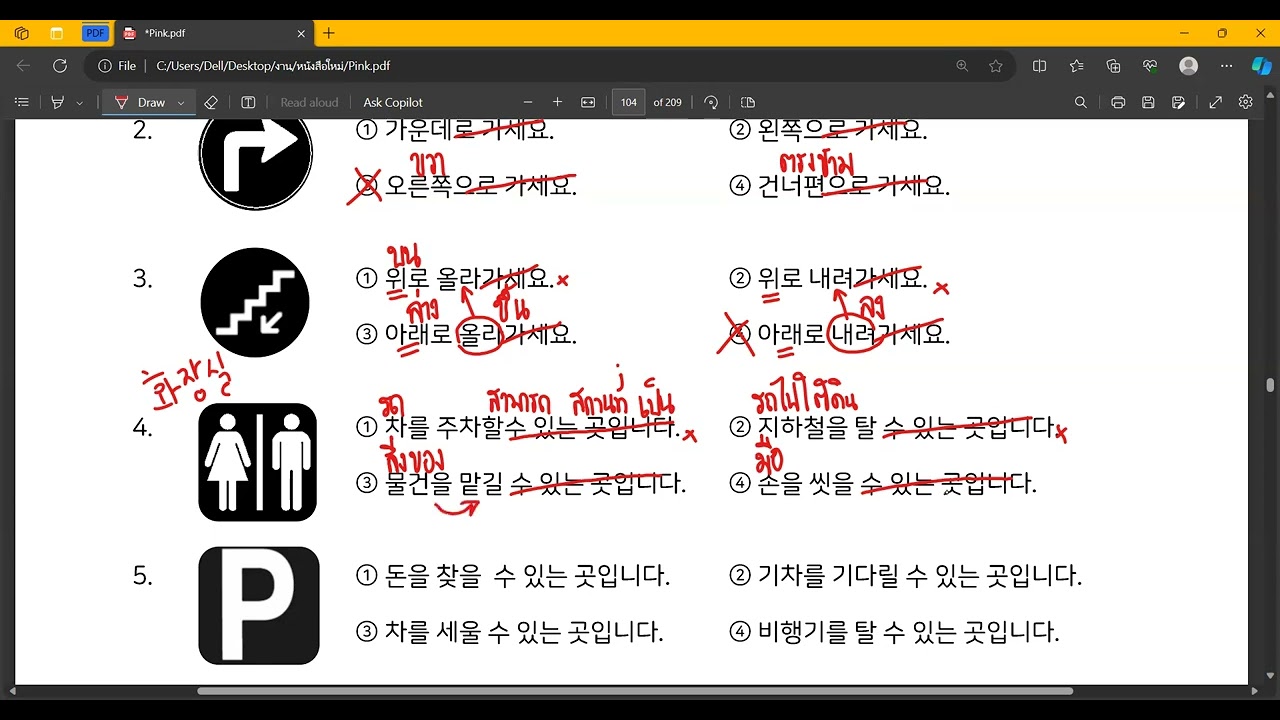Open the table of contents pane
Viewport: 1280px width, 720px height.
tap(22, 102)
